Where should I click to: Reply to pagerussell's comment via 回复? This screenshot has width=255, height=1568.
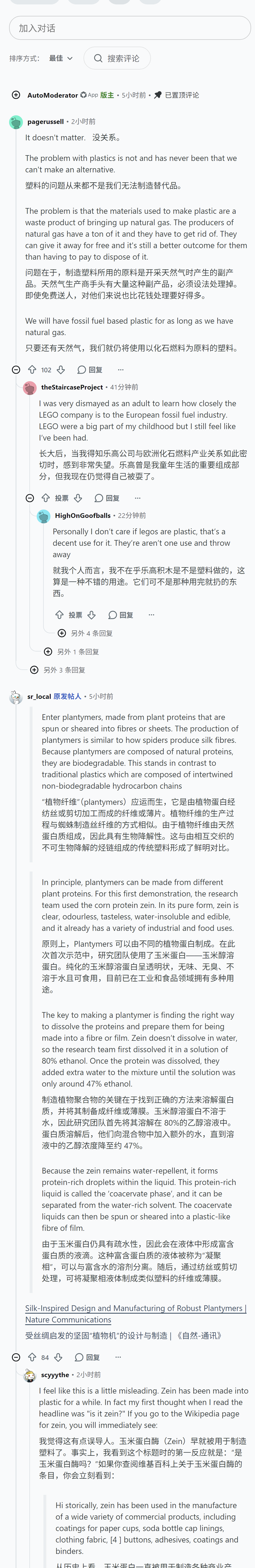pyautogui.click(x=90, y=369)
